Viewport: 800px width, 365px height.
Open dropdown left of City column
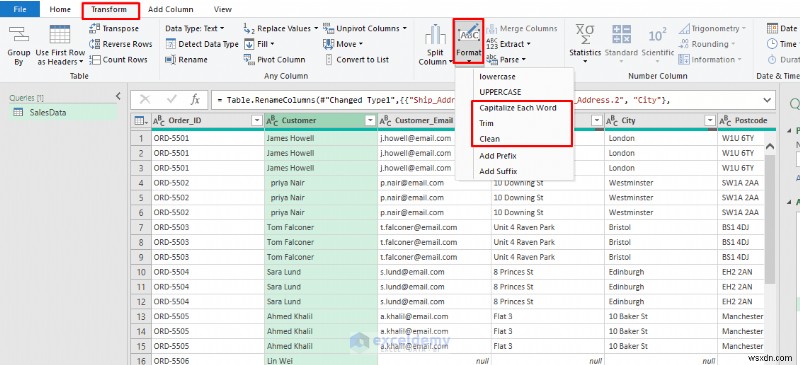tap(596, 120)
